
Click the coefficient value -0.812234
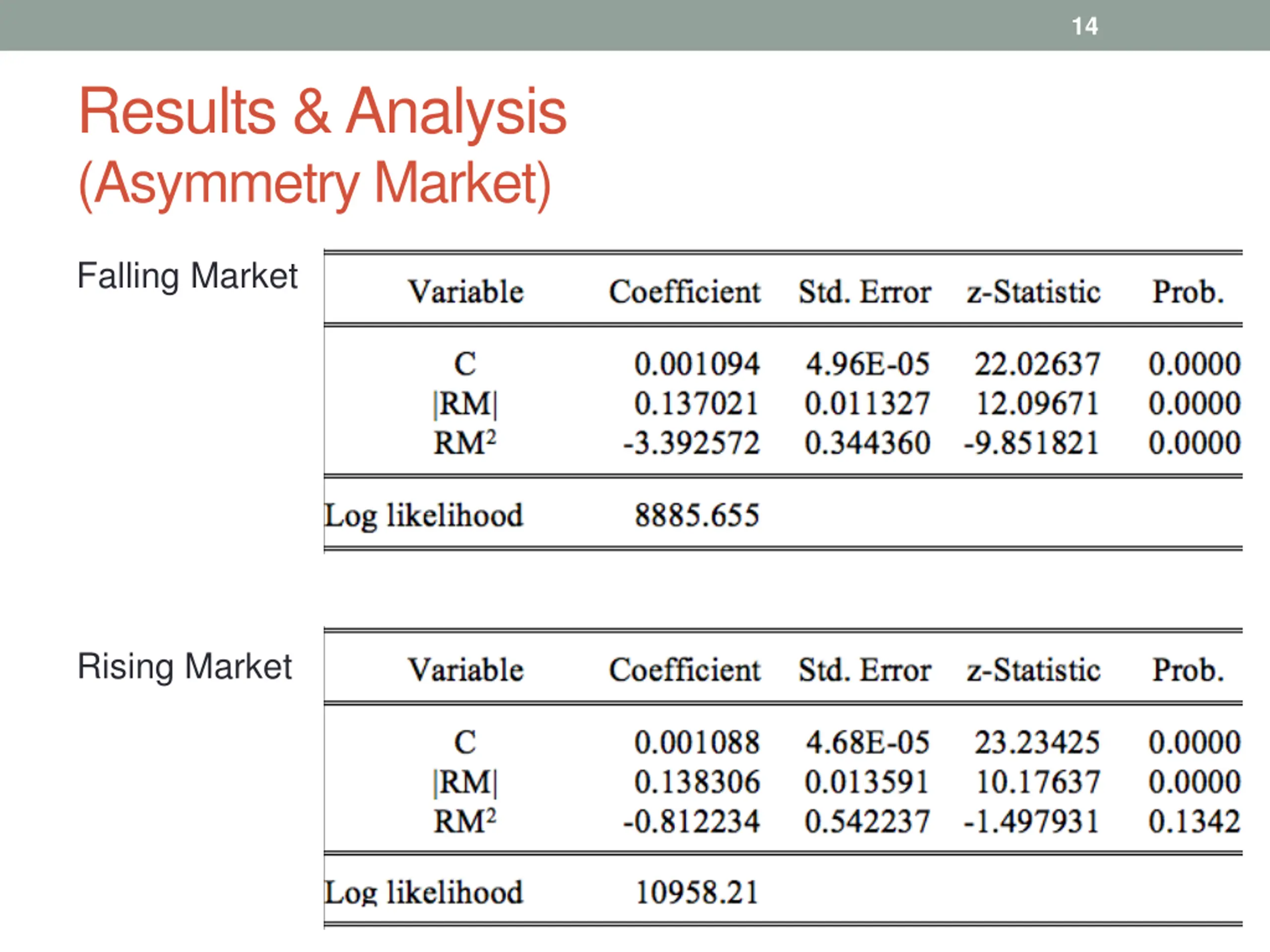[x=691, y=821]
